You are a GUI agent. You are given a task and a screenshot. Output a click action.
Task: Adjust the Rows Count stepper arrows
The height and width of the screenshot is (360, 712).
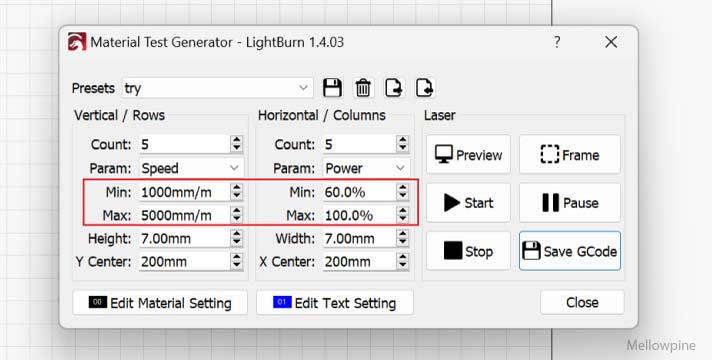[237, 144]
